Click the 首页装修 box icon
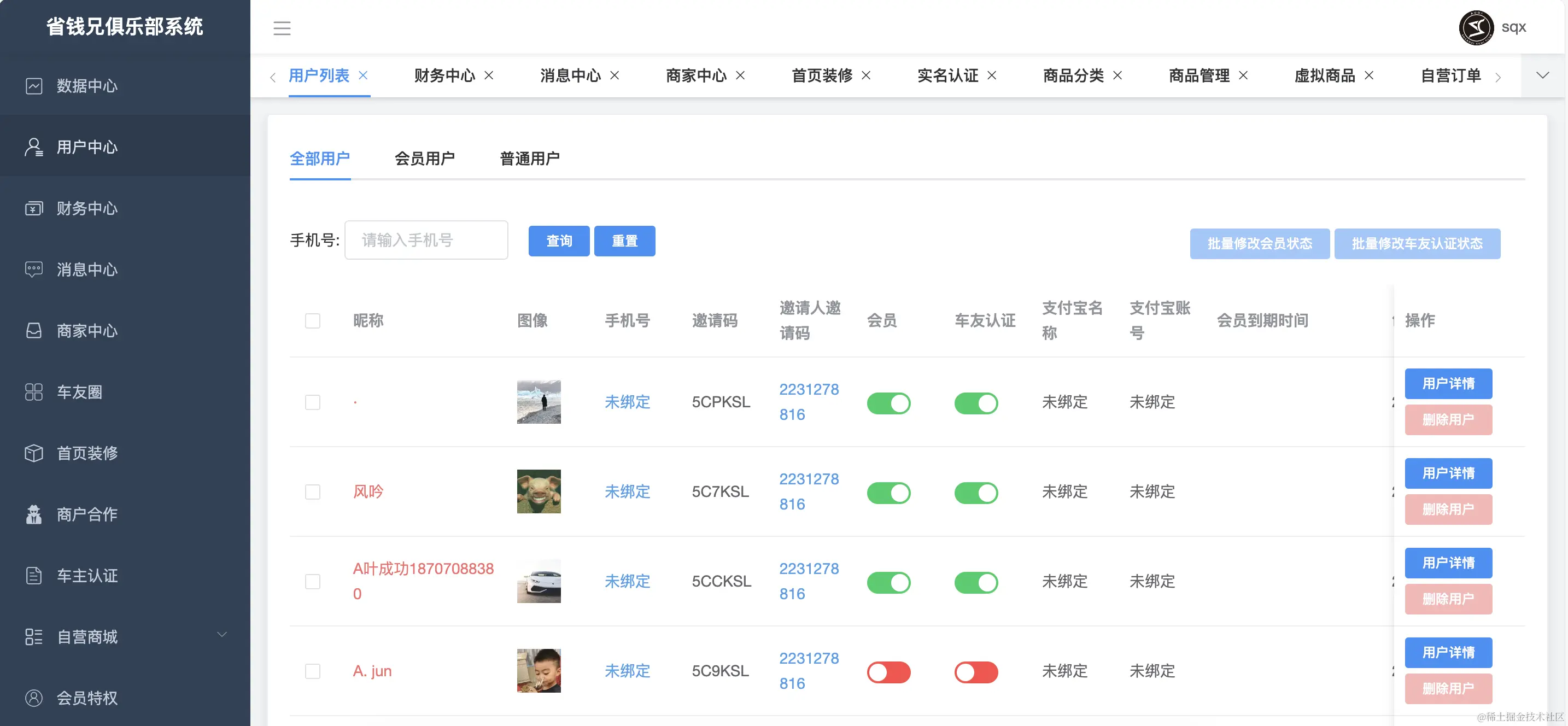1568x726 pixels. [34, 453]
